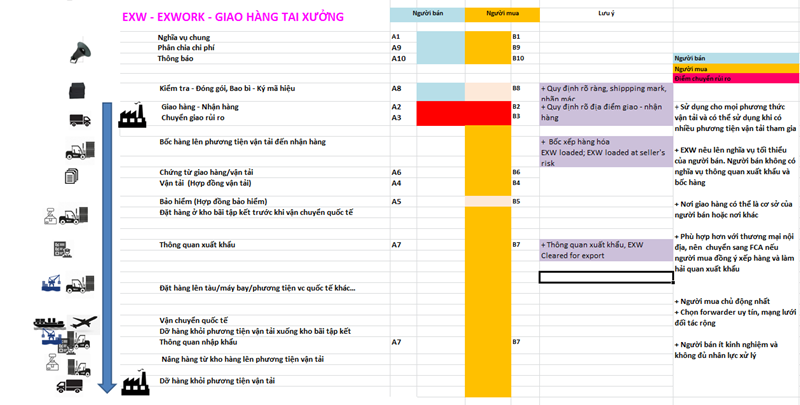Click the A1 code cell
The image size is (800, 405).
click(396, 37)
